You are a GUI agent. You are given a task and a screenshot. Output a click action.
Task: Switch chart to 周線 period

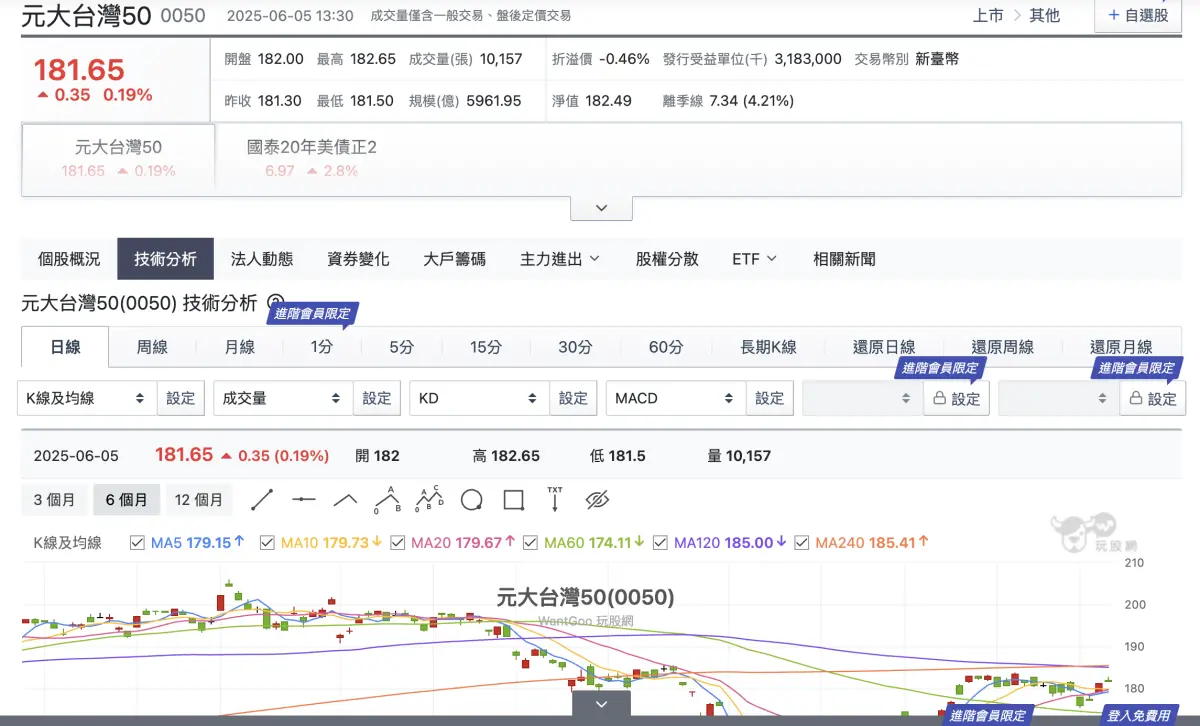152,347
